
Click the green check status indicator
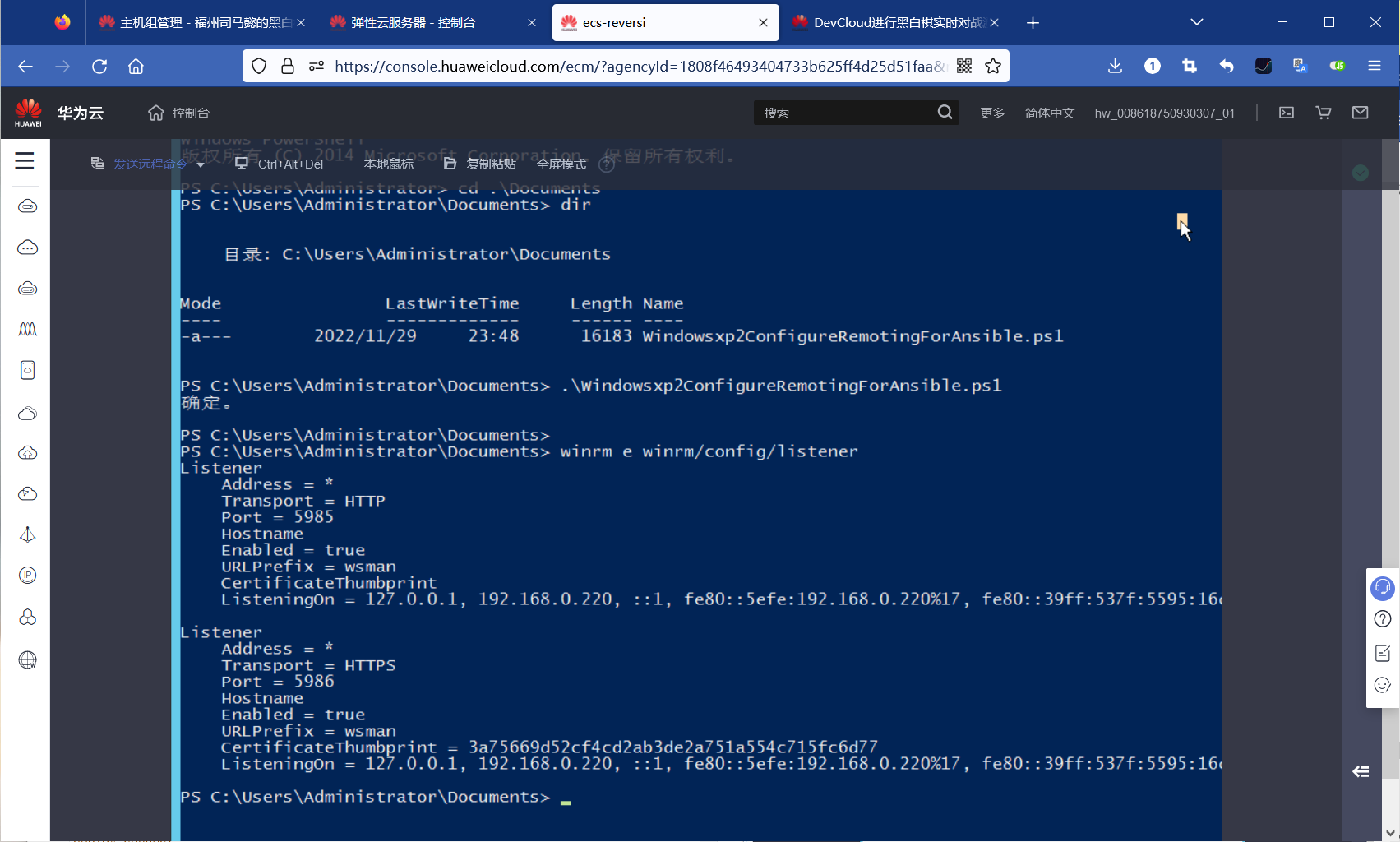tap(1361, 173)
